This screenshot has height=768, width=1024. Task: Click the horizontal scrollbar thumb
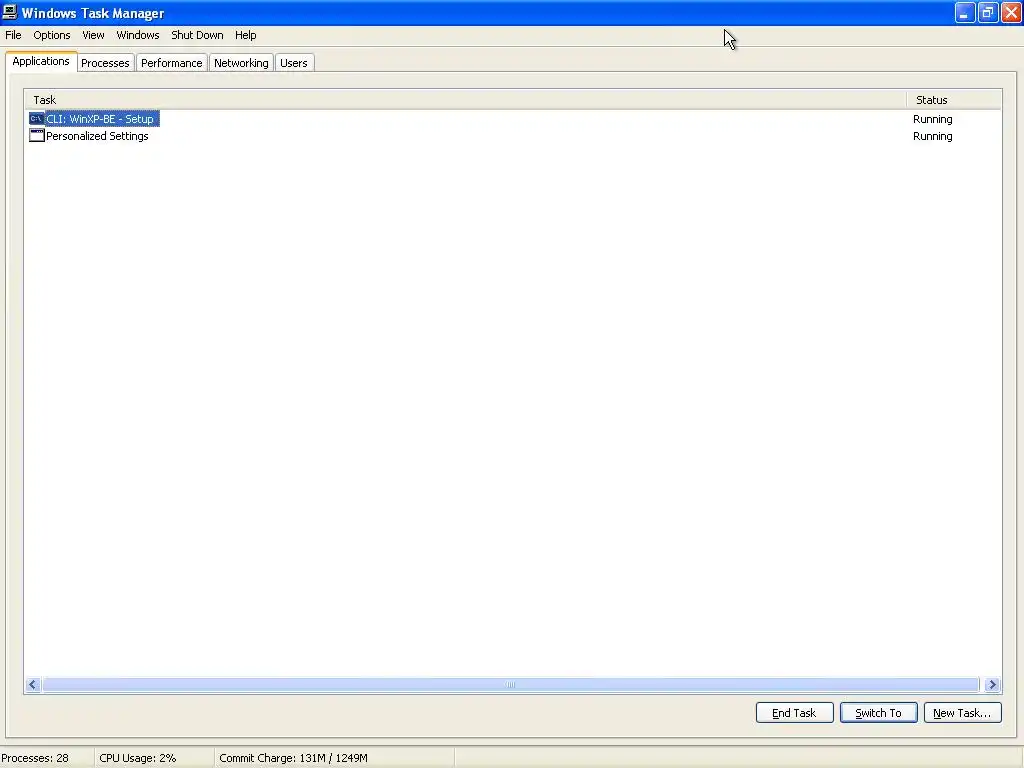[x=511, y=684]
